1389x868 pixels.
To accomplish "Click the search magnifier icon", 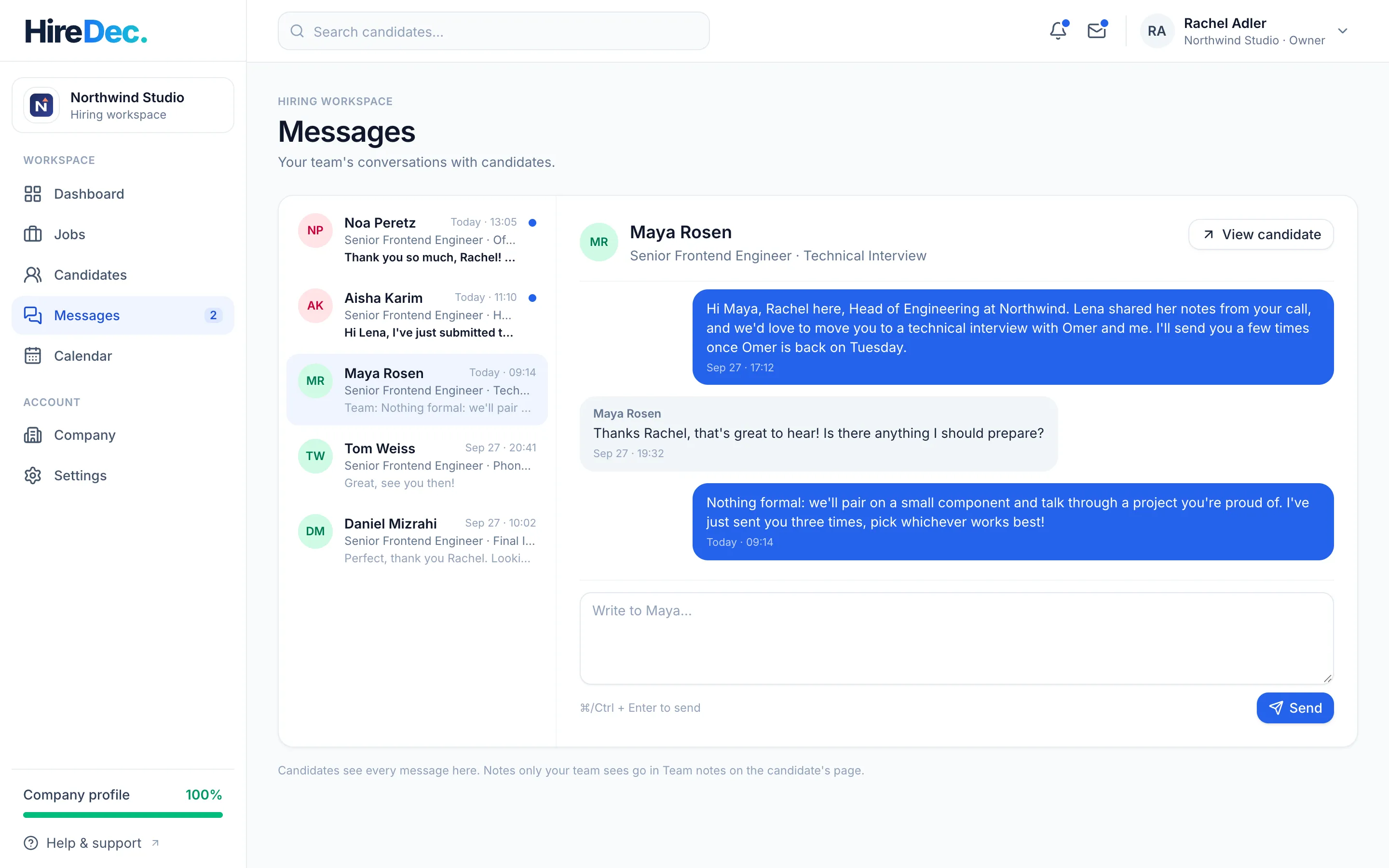I will 297,31.
